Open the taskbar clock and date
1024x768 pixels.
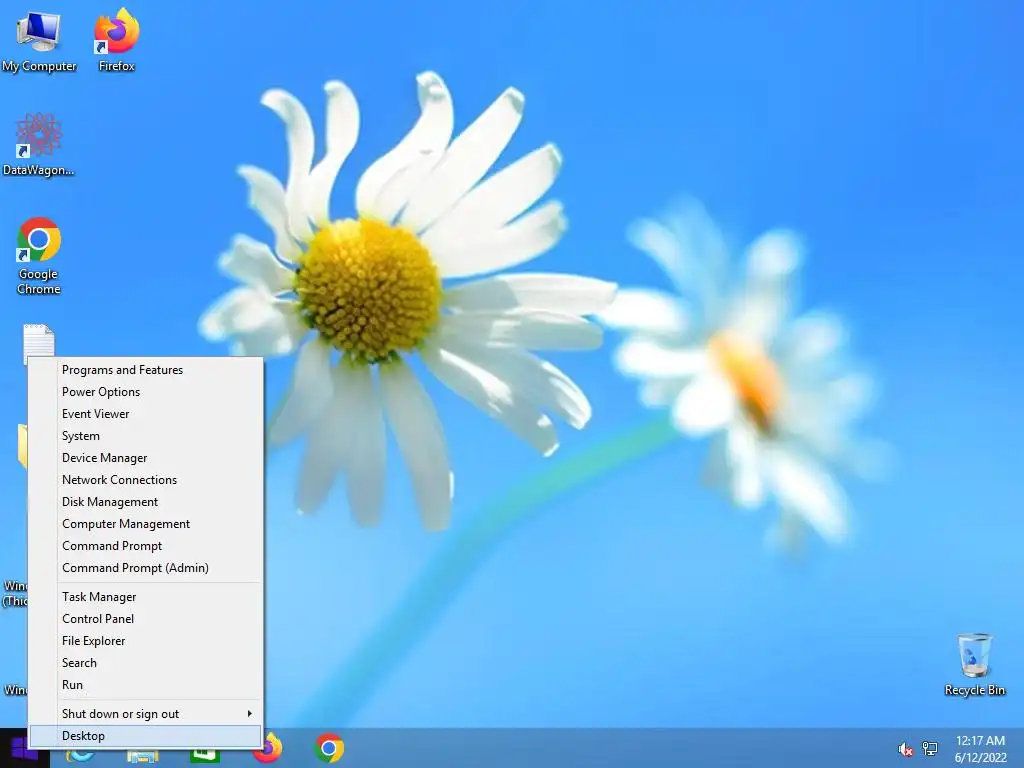coord(980,749)
